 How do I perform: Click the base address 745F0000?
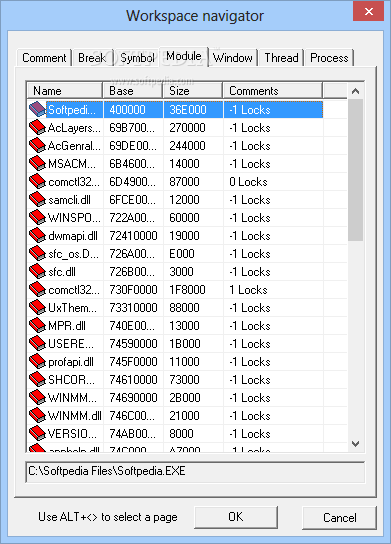(x=133, y=362)
